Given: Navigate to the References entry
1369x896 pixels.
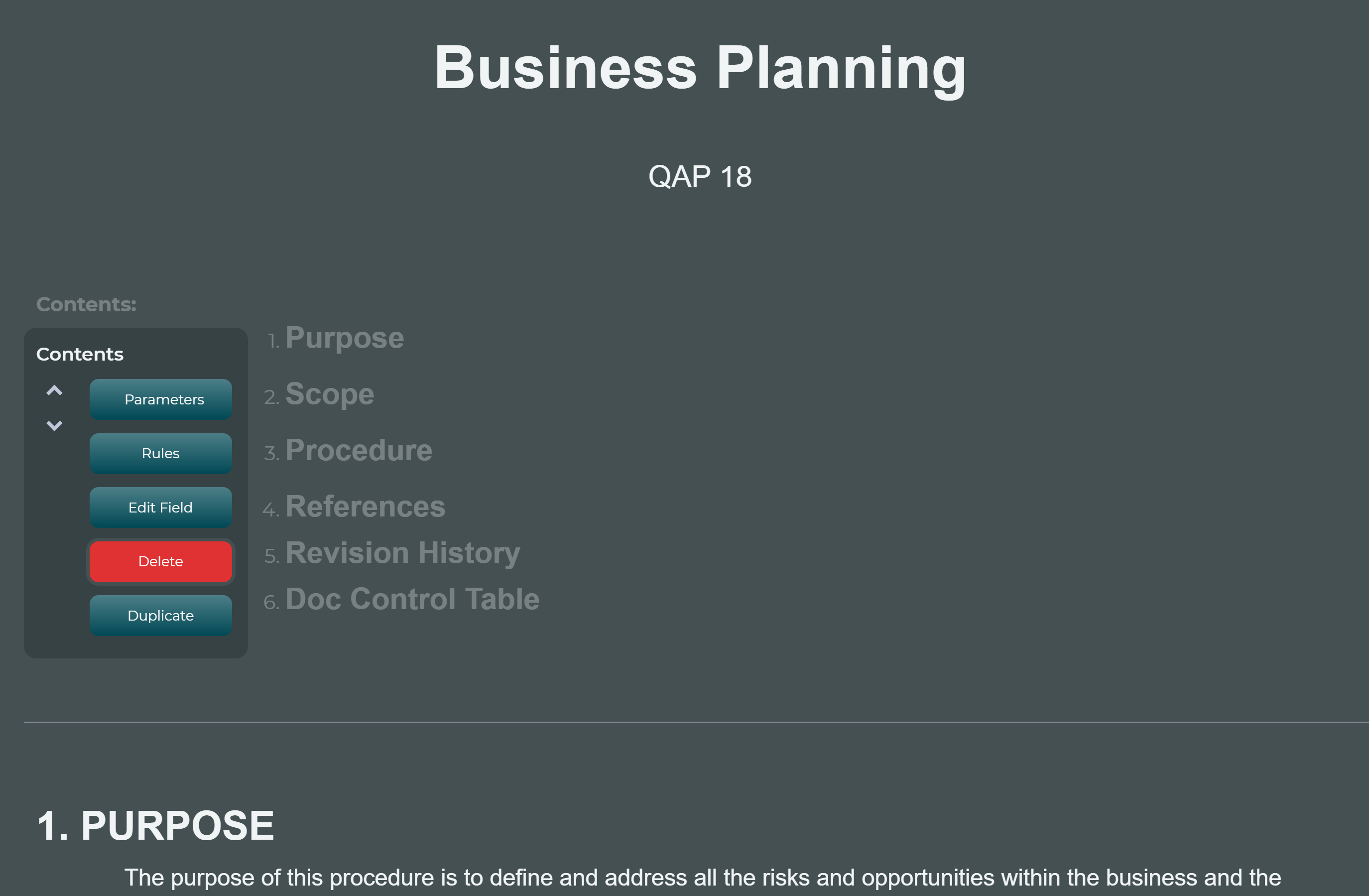Looking at the screenshot, I should click(365, 506).
